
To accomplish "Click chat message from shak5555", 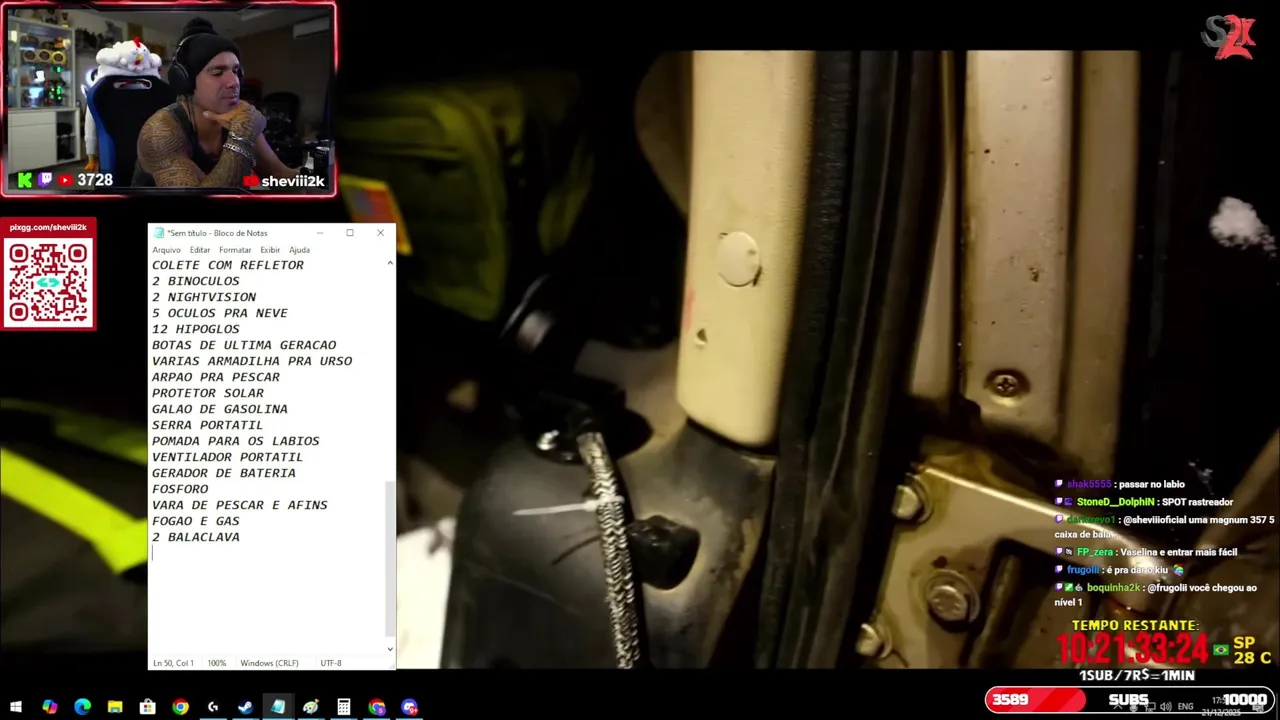I will pyautogui.click(x=1121, y=484).
